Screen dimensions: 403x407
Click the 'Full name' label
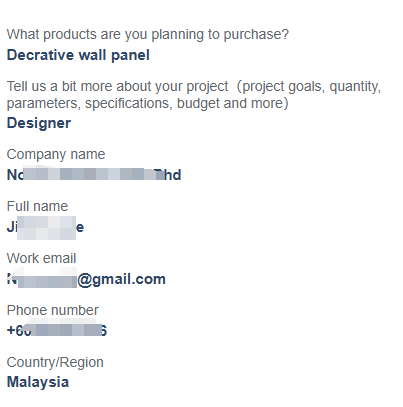pos(37,206)
